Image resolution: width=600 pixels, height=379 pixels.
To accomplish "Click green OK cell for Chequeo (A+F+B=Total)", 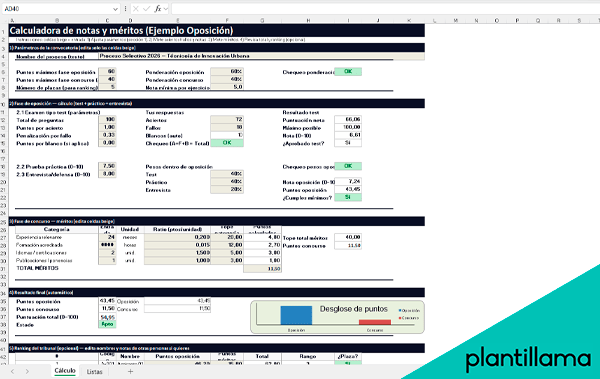I will click(x=227, y=143).
